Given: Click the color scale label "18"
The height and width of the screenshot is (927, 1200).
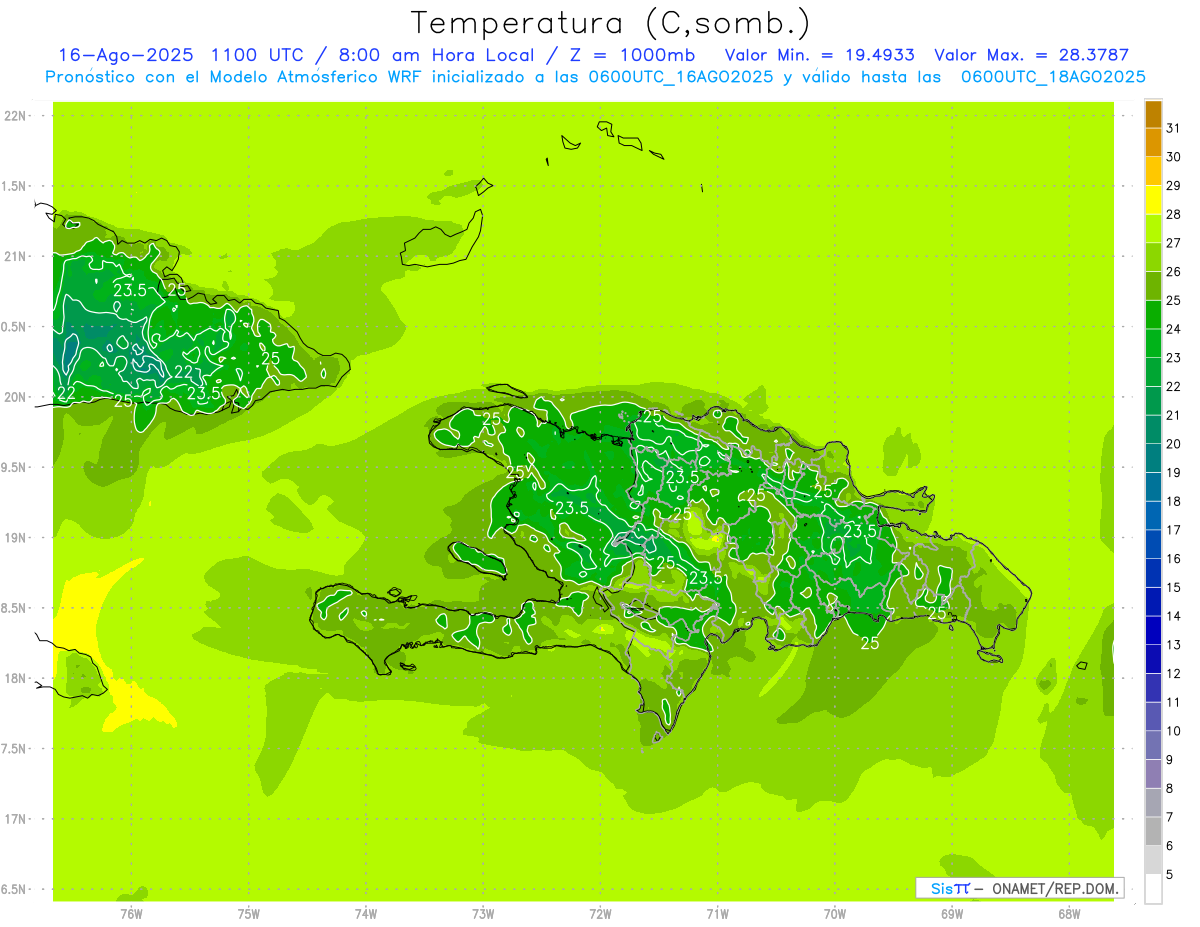Looking at the screenshot, I should click(1174, 500).
